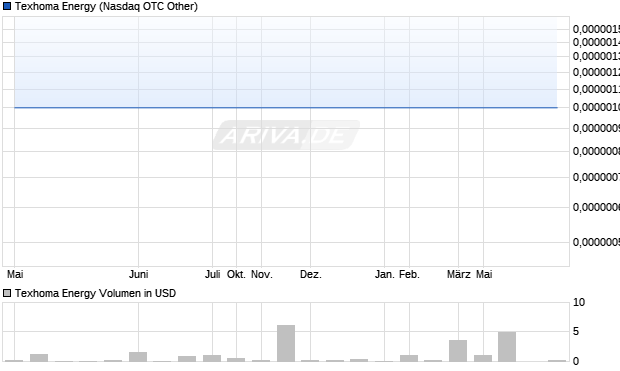The width and height of the screenshot is (620, 371).
Task: Select the 'Texhoma Energy (Nasdaq OTC Other)' chart title
Action: pos(106,6)
